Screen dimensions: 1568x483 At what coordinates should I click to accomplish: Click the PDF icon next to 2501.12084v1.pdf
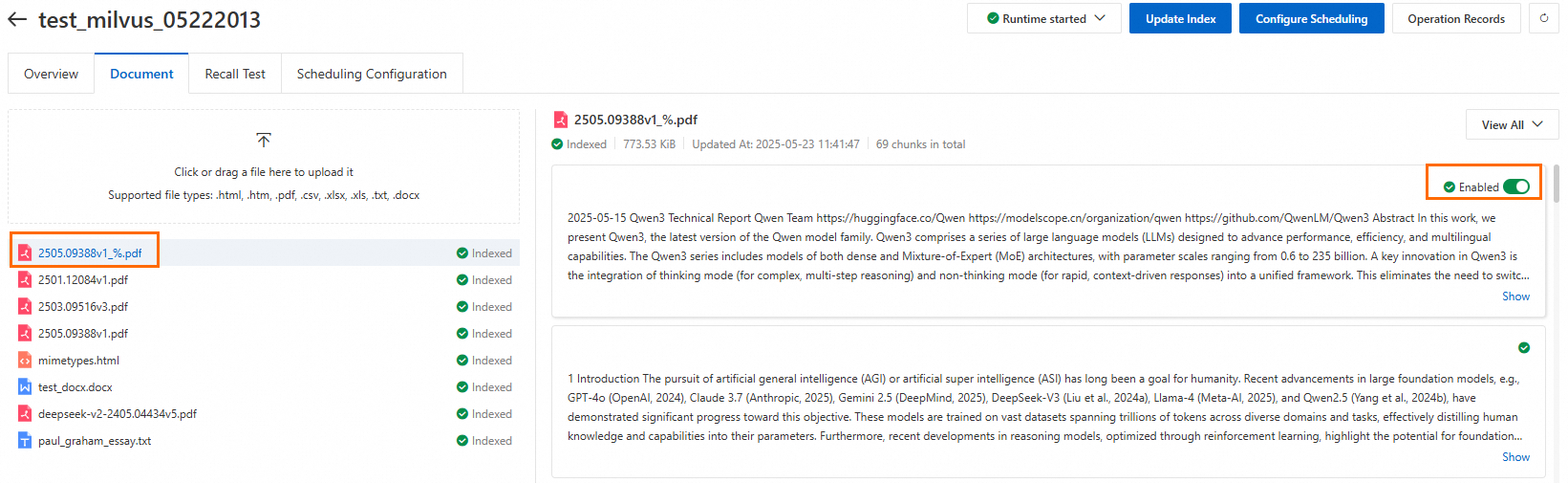pyautogui.click(x=25, y=280)
